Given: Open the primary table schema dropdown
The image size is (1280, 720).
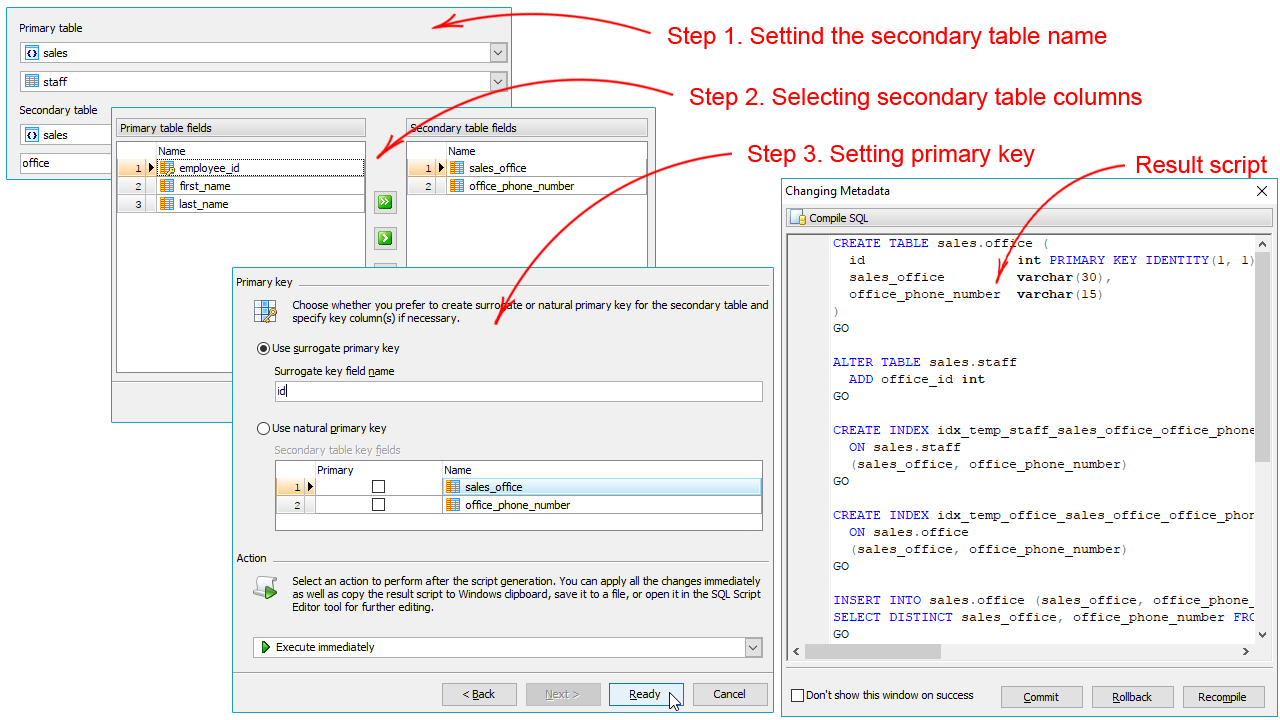Looking at the screenshot, I should 498,53.
